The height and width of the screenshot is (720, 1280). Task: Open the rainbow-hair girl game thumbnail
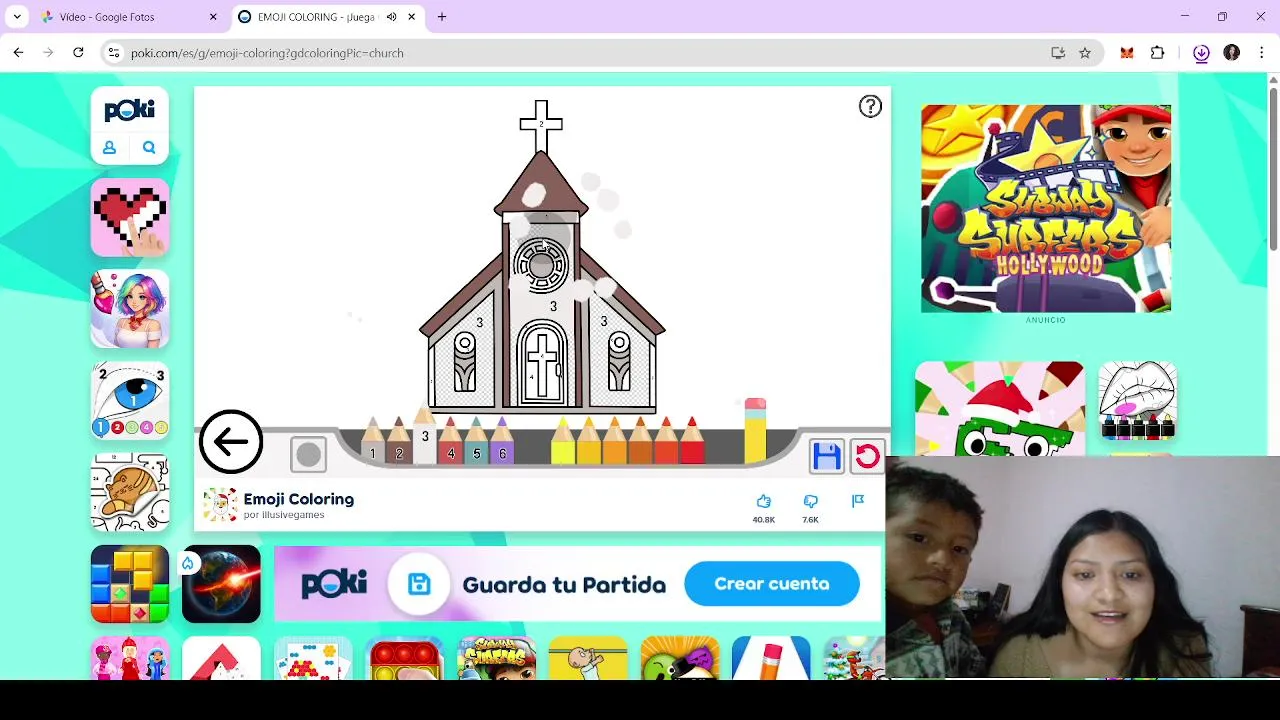pos(130,309)
